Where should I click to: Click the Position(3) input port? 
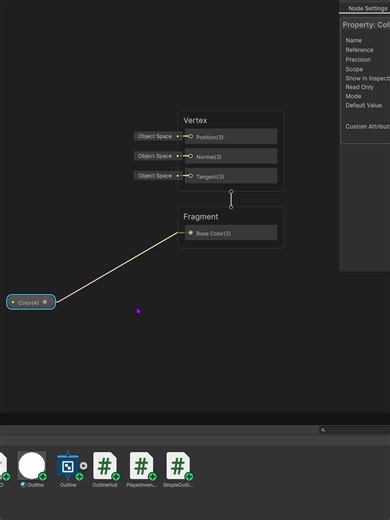(x=190, y=136)
